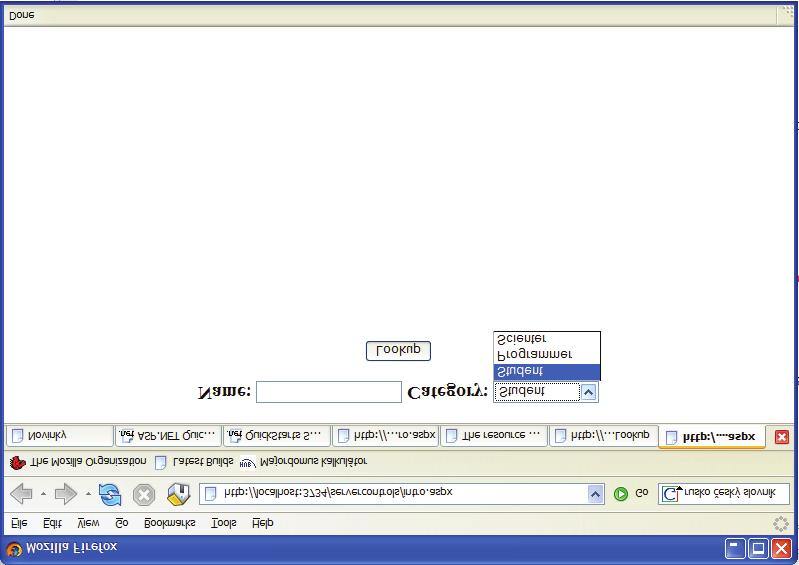Open the File menu
Viewport: 799px width, 565px height.
tap(19, 523)
